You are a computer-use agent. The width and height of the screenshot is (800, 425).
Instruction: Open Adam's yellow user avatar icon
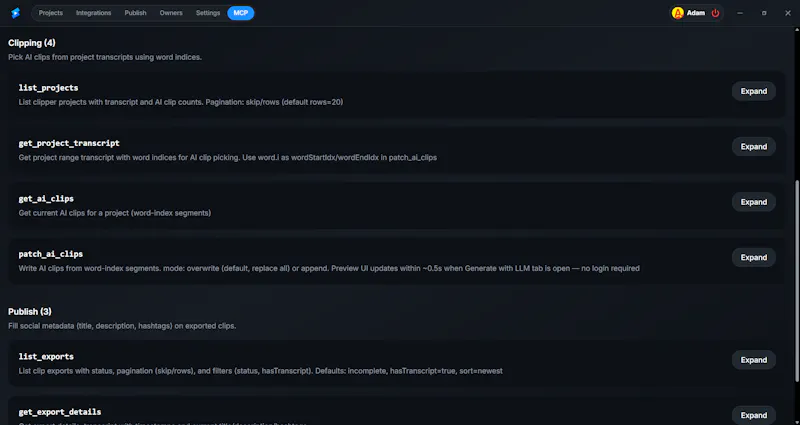click(678, 13)
